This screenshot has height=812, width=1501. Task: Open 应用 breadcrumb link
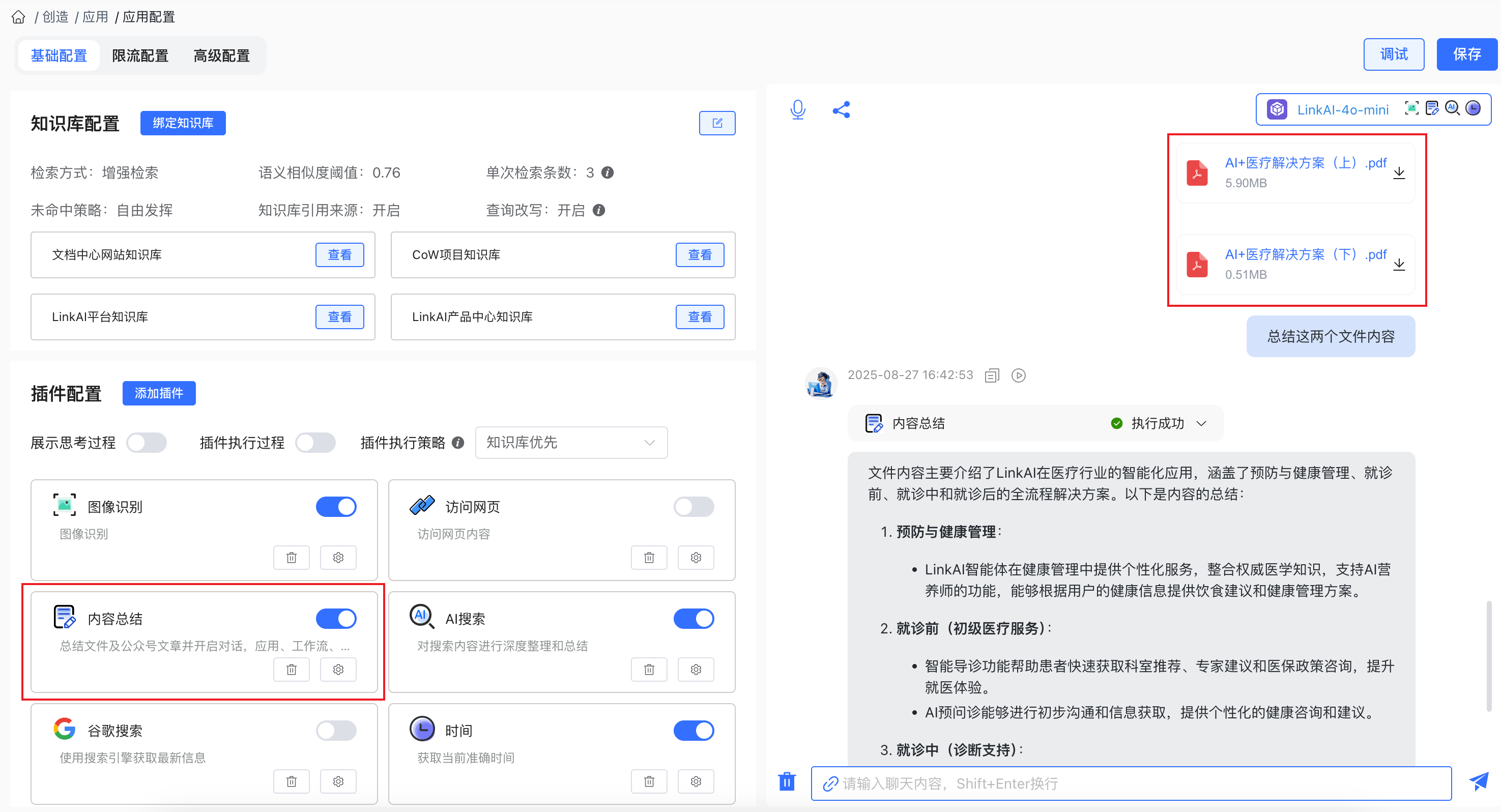(95, 17)
